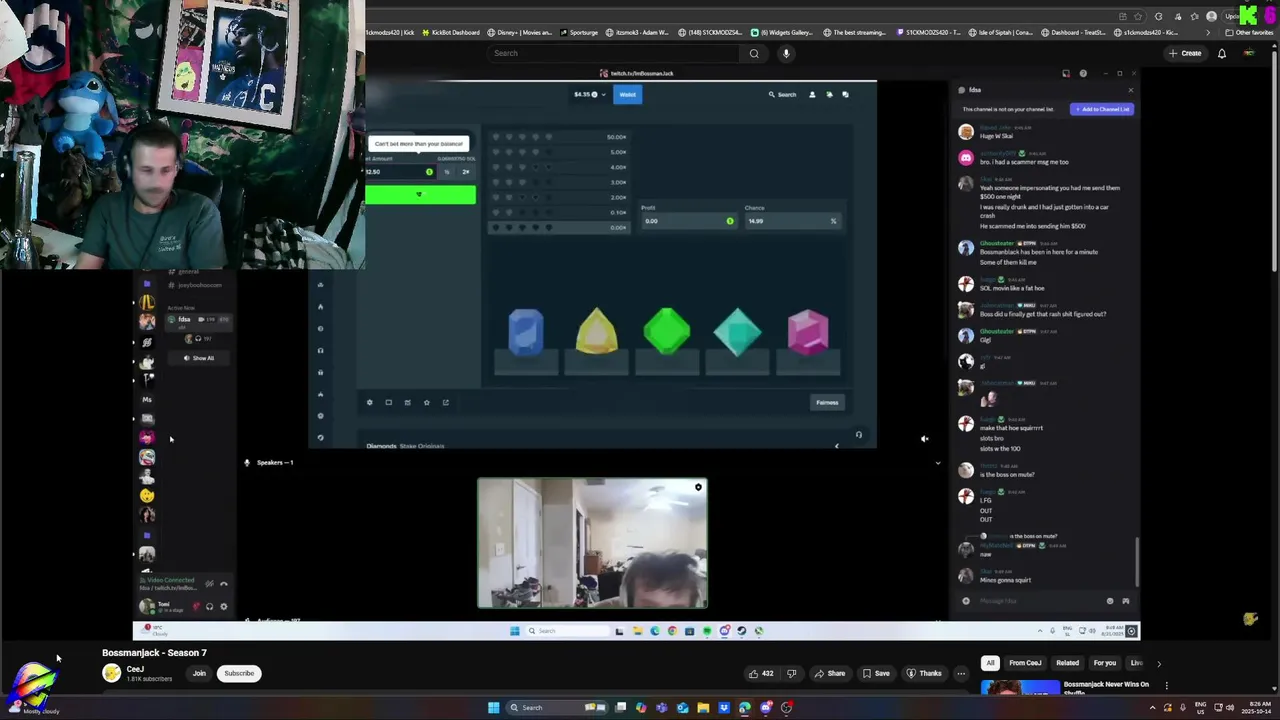Open the taskbar clock and date

(1254, 708)
